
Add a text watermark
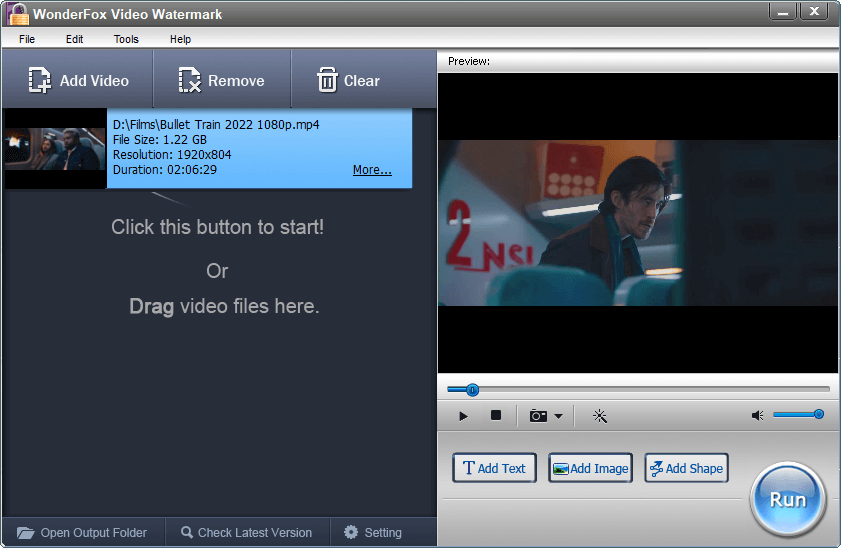point(494,468)
